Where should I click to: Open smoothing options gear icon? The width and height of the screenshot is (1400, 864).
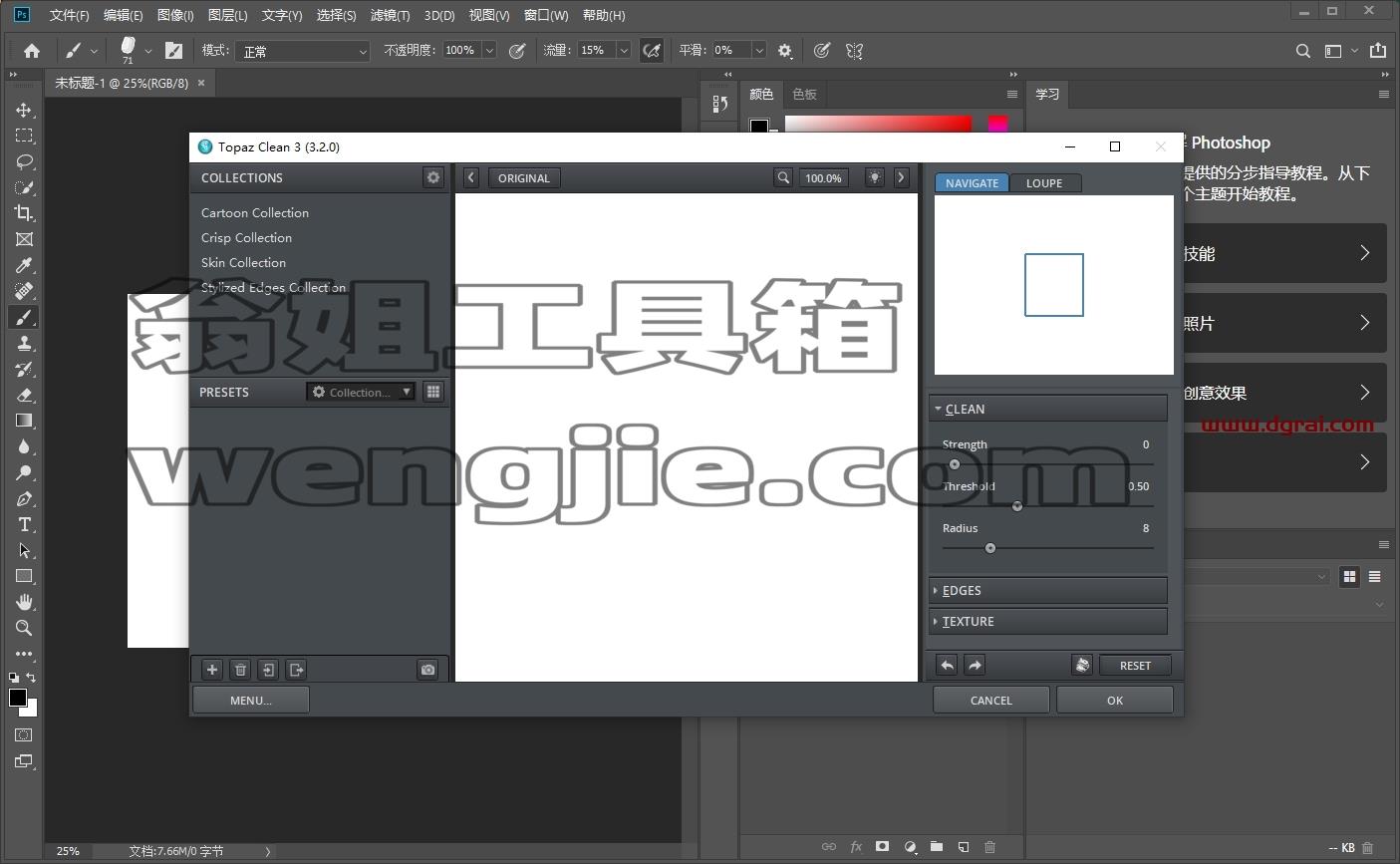click(785, 51)
